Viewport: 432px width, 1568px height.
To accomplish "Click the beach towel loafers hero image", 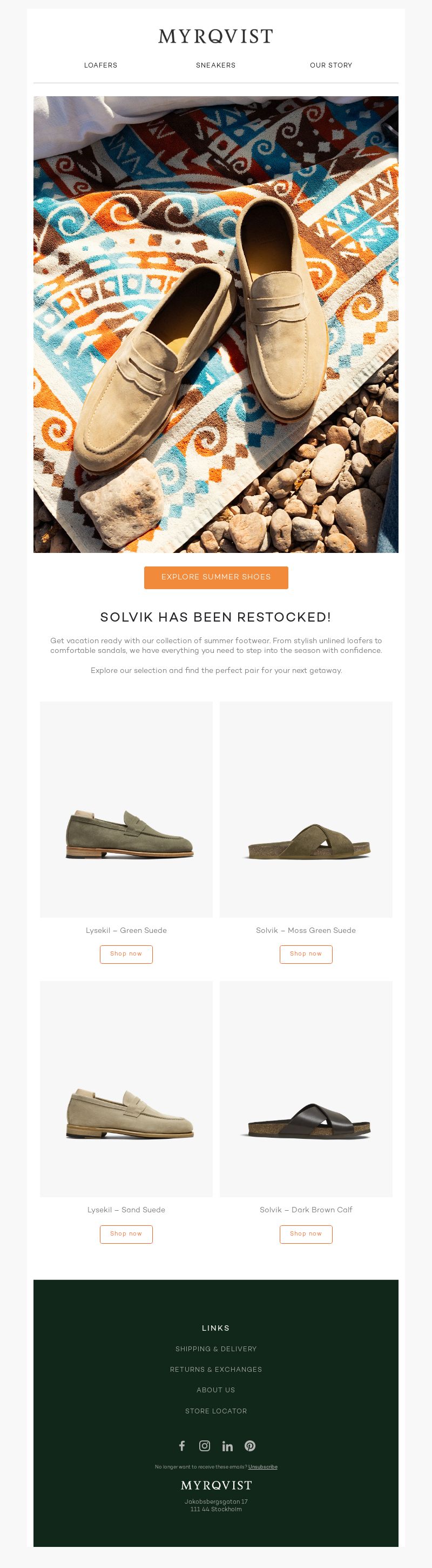I will (x=216, y=324).
